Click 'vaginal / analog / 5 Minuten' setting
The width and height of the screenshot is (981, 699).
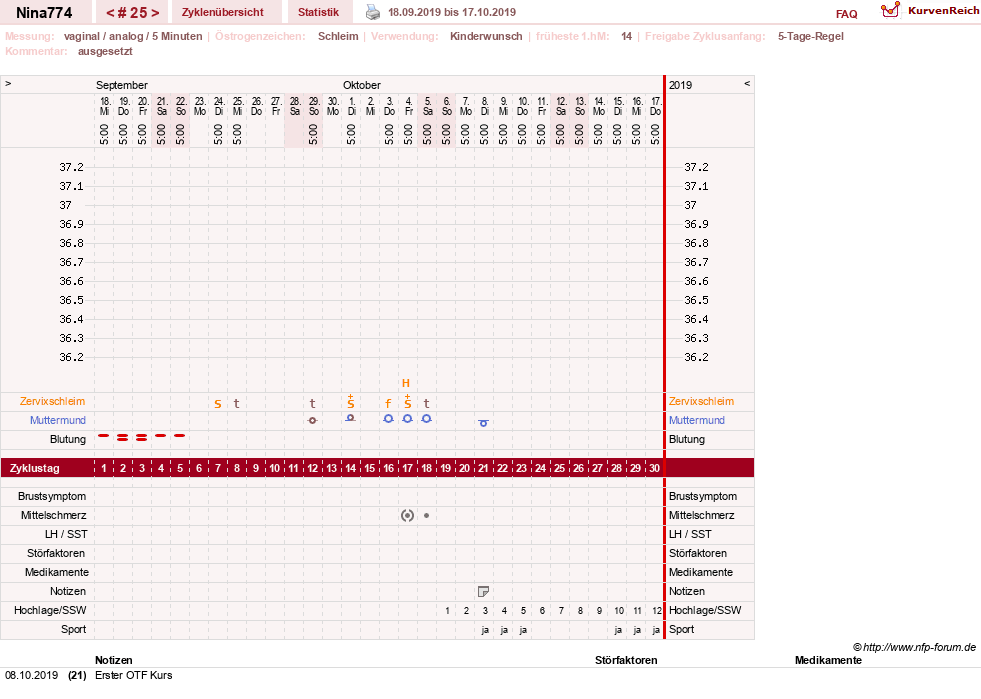click(133, 36)
